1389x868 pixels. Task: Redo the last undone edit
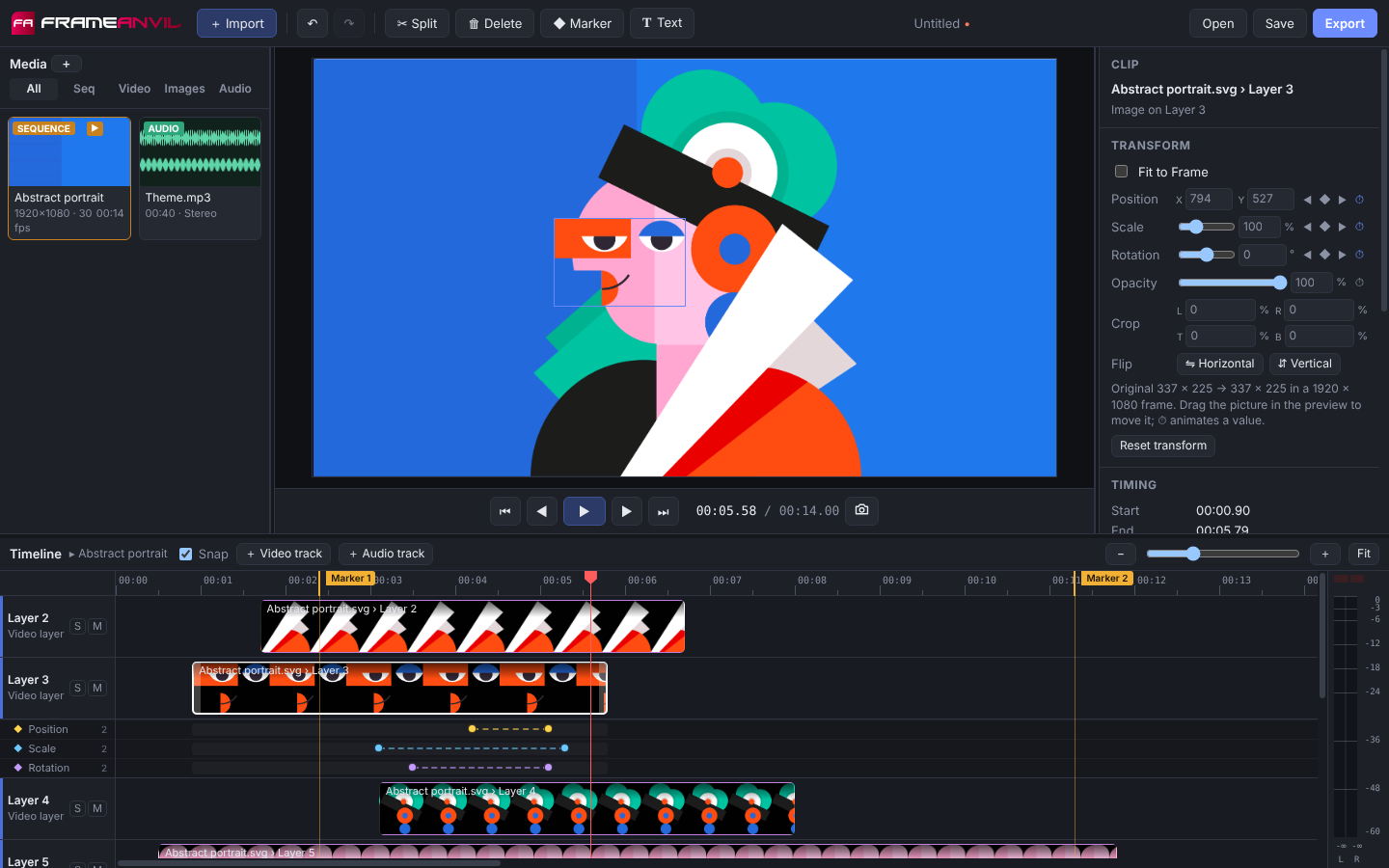point(349,23)
